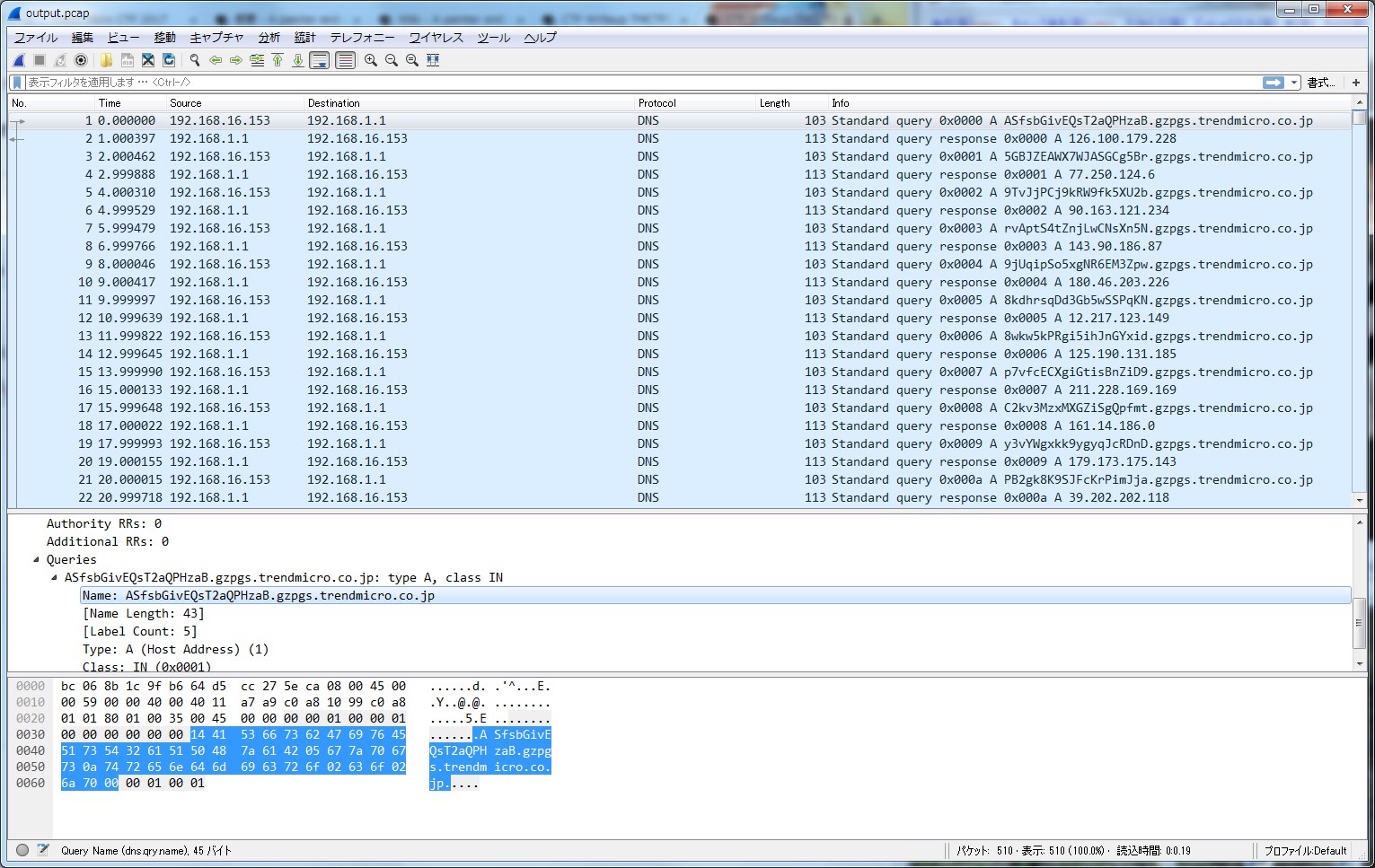This screenshot has width=1375, height=868.
Task: Collapse the ASfsbGivEQsT2aQPHzaB query entry
Action: click(55, 577)
